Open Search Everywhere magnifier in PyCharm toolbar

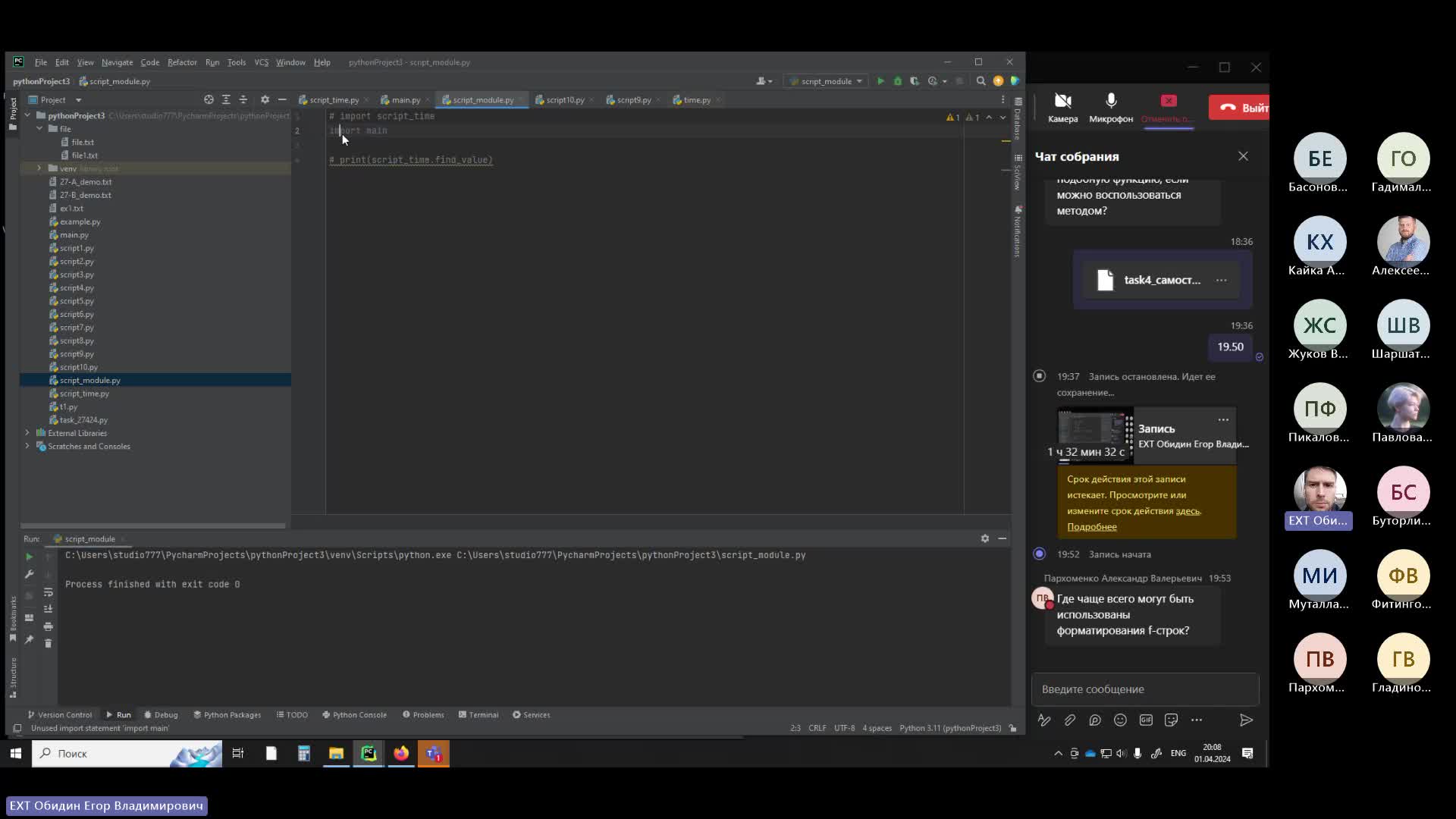[x=981, y=81]
